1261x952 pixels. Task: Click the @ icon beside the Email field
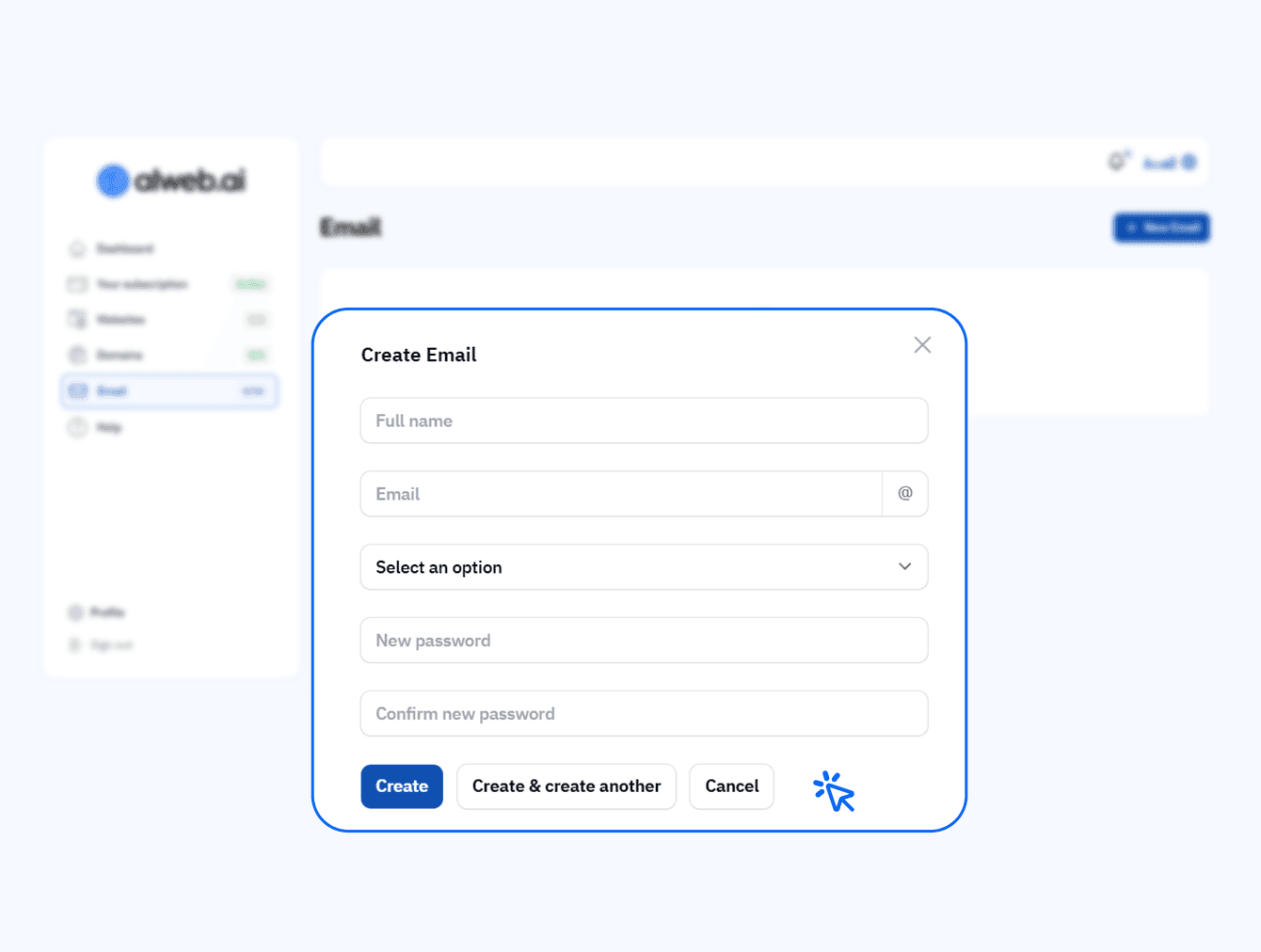[904, 493]
